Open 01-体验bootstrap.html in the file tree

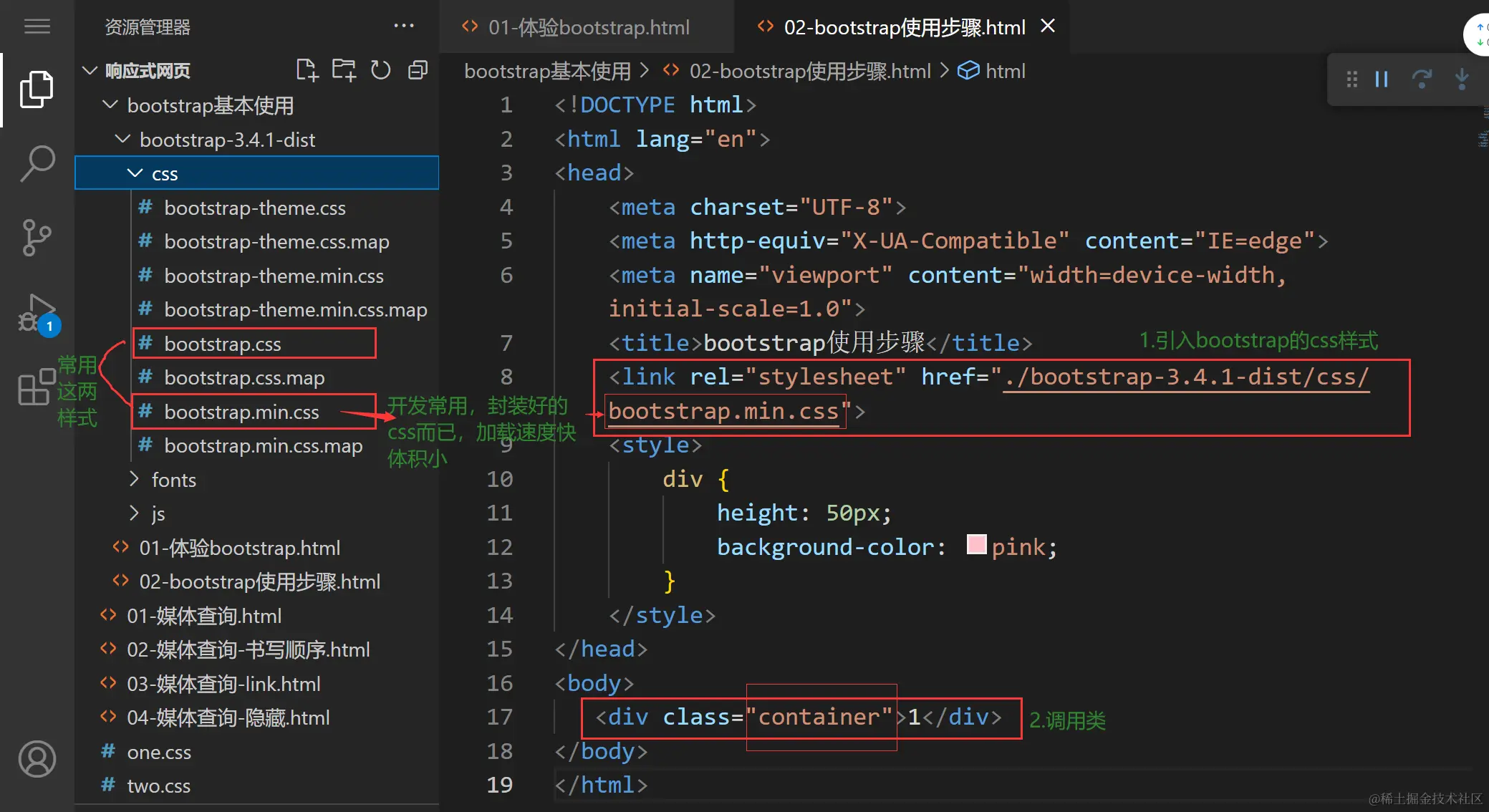click(256, 548)
